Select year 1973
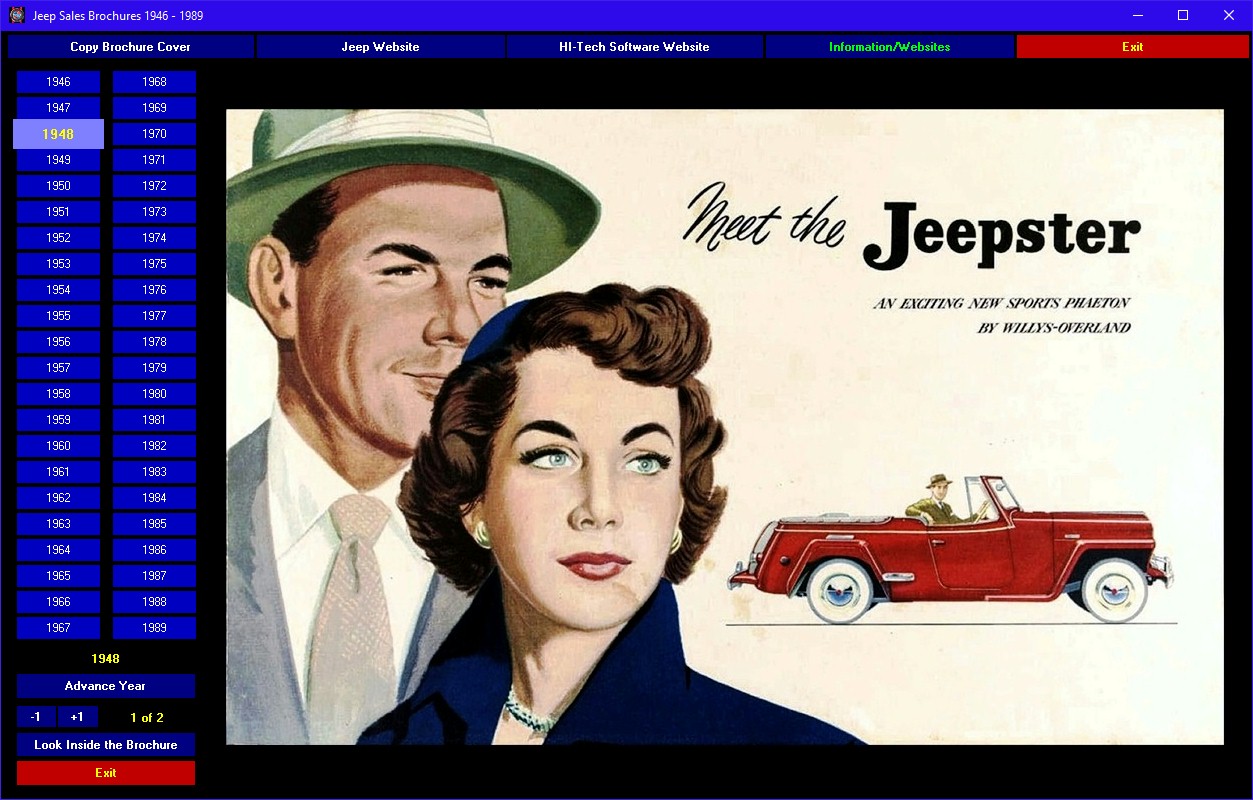This screenshot has width=1253, height=800. (154, 212)
